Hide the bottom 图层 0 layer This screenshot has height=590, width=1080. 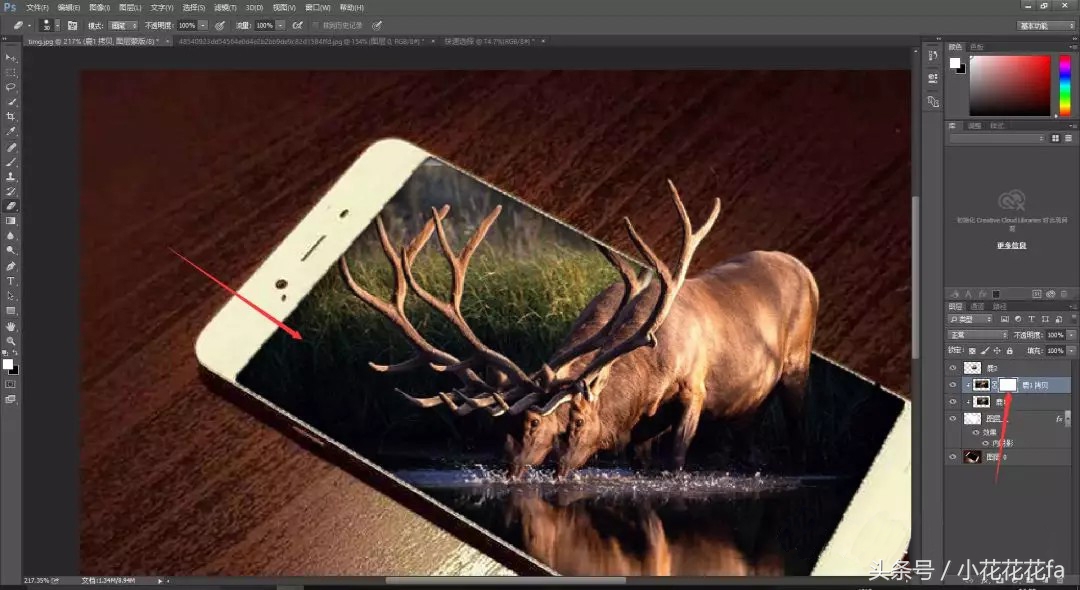tap(951, 456)
